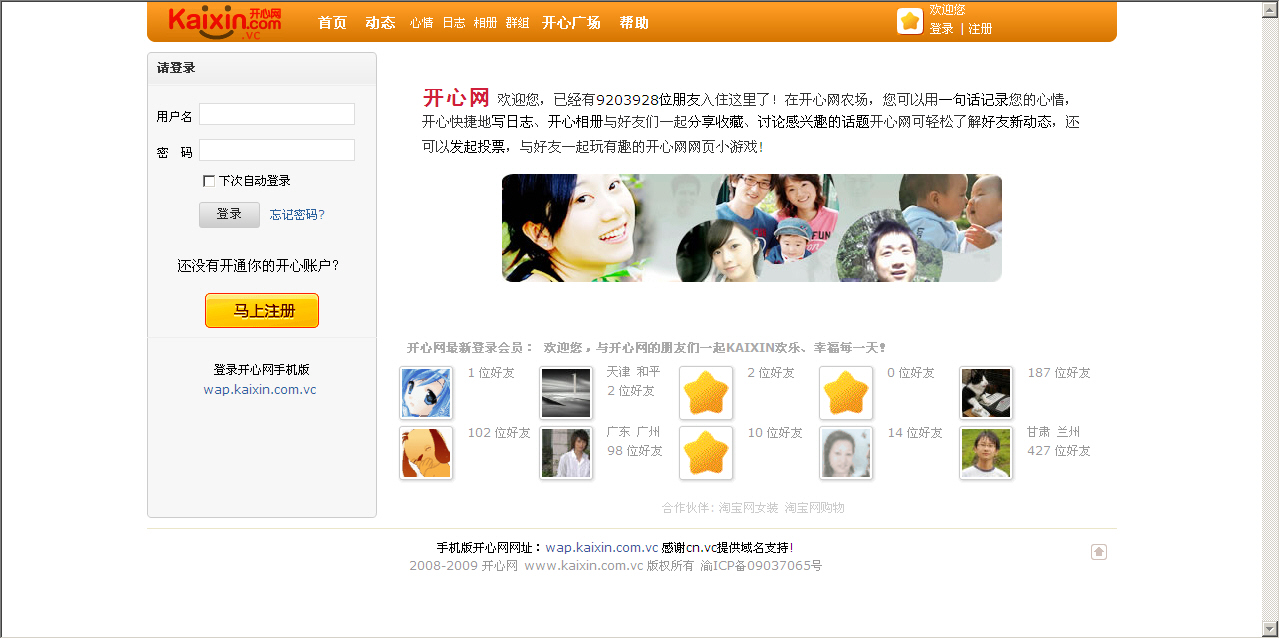Open 相册 in the navigation bar

point(485,22)
